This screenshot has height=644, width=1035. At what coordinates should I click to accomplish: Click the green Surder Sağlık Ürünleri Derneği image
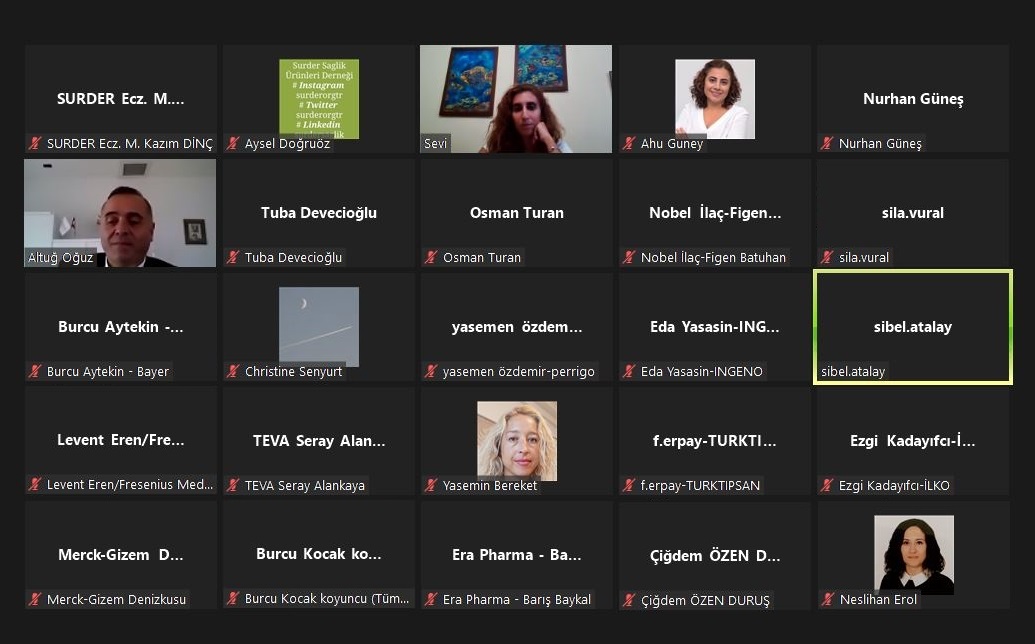click(x=318, y=98)
